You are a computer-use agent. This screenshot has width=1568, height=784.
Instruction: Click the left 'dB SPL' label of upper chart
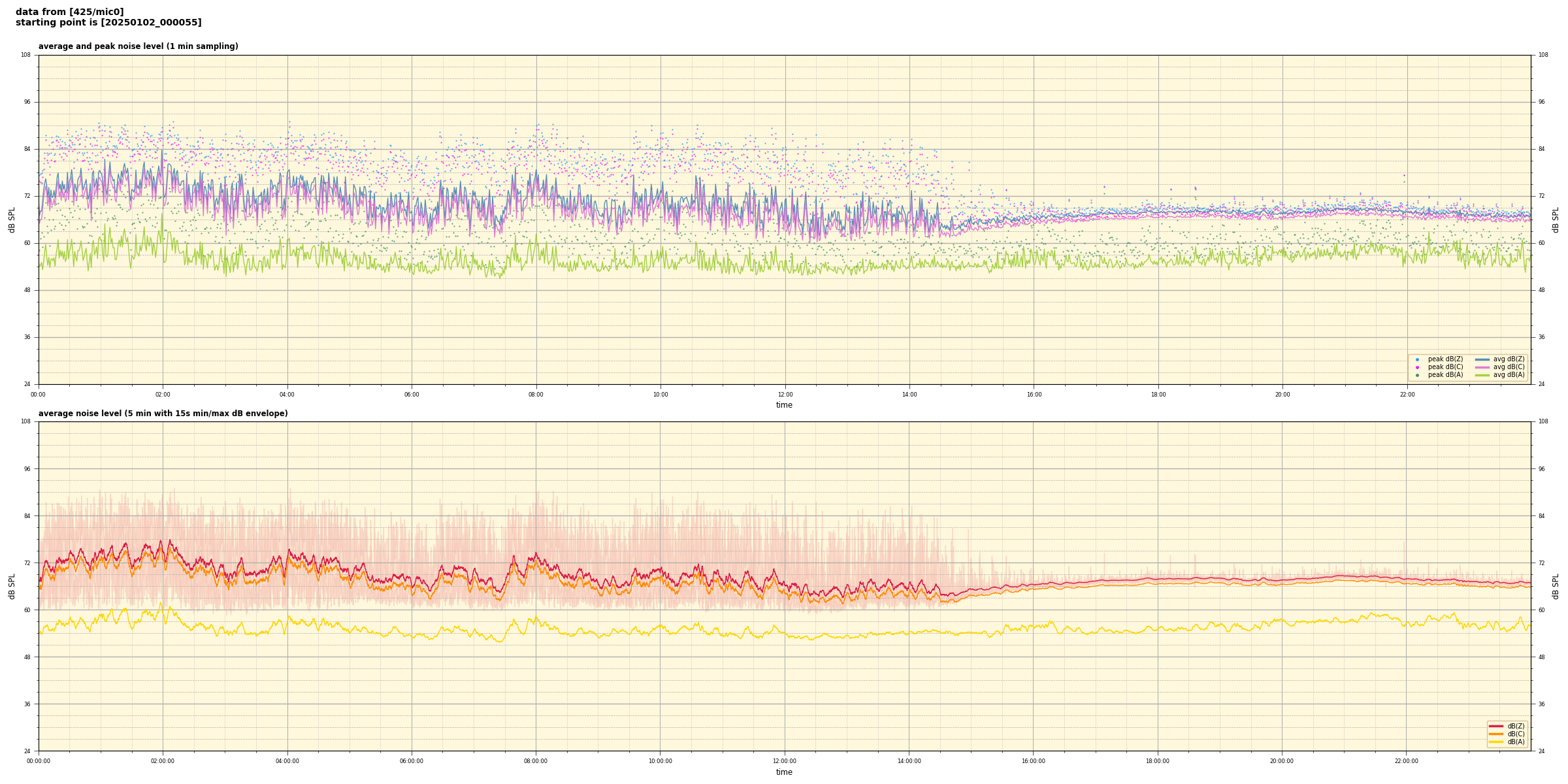coord(12,220)
